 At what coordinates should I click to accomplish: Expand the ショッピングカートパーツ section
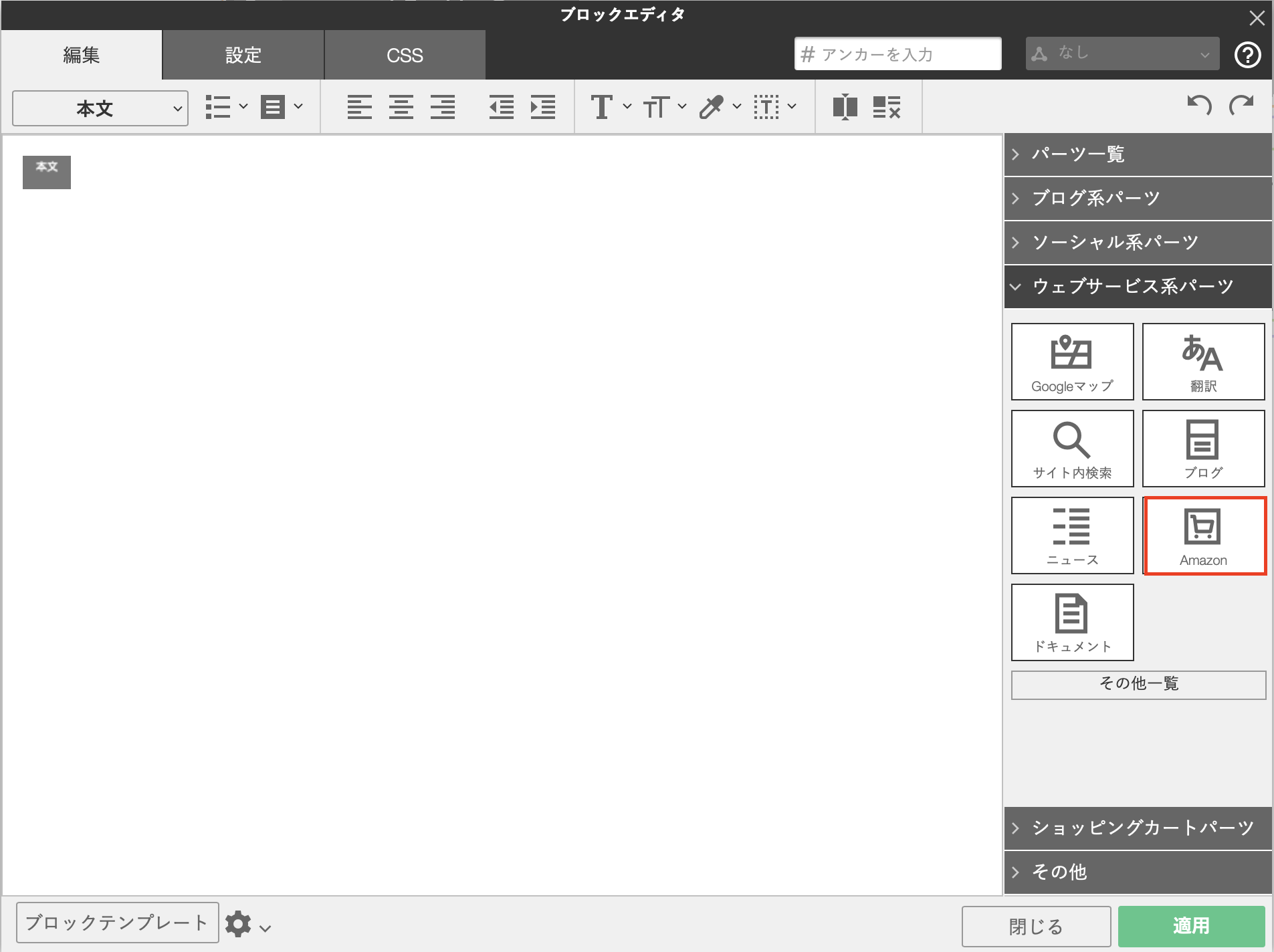tap(1138, 828)
